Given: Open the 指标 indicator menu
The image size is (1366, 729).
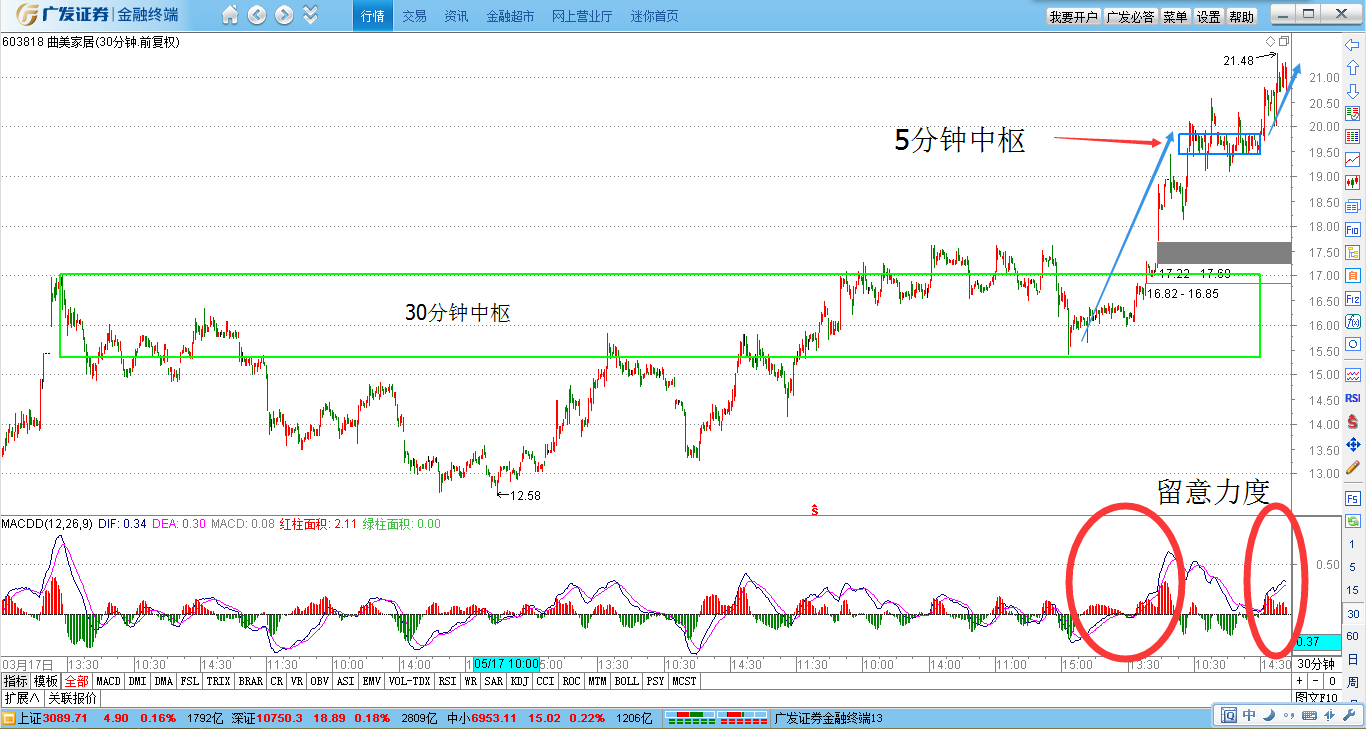Looking at the screenshot, I should (16, 681).
